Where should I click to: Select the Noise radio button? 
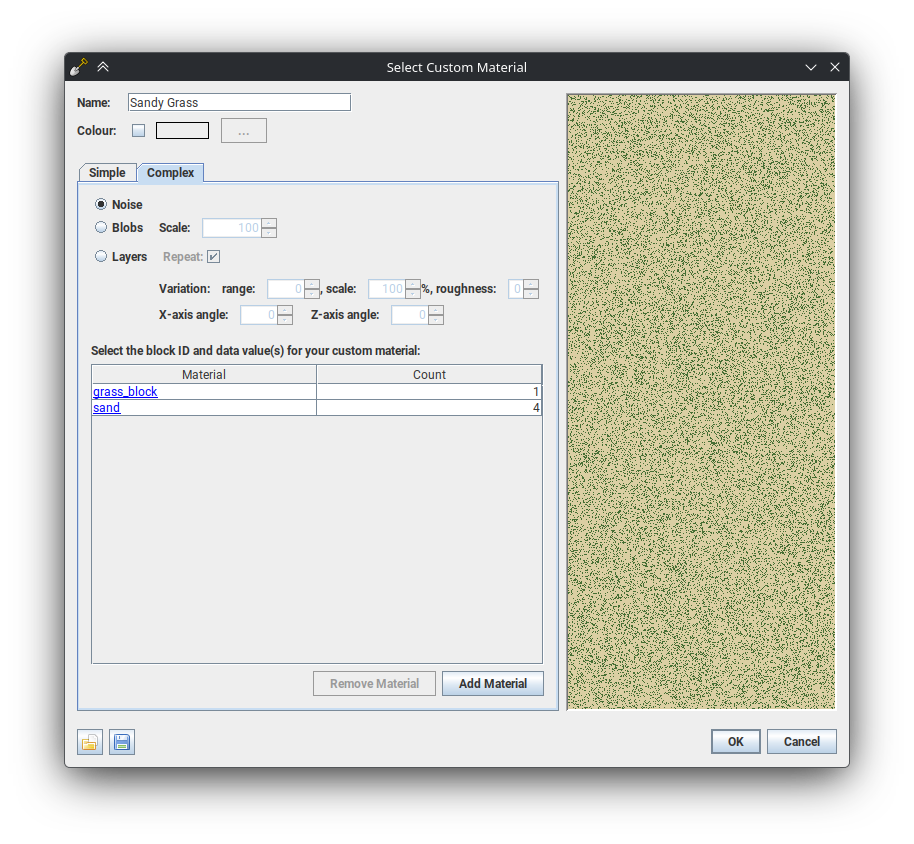100,204
